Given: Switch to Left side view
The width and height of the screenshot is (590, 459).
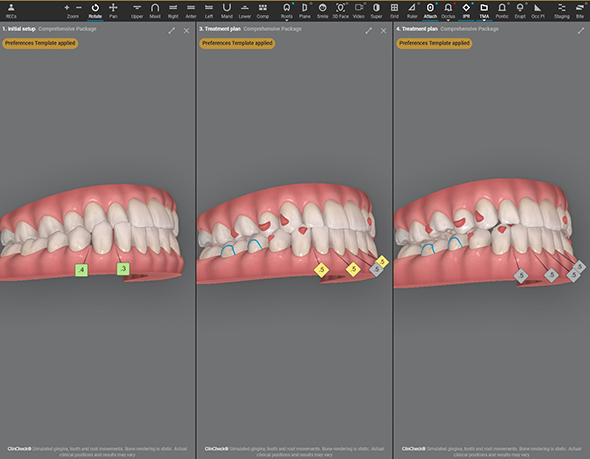Looking at the screenshot, I should 209,11.
